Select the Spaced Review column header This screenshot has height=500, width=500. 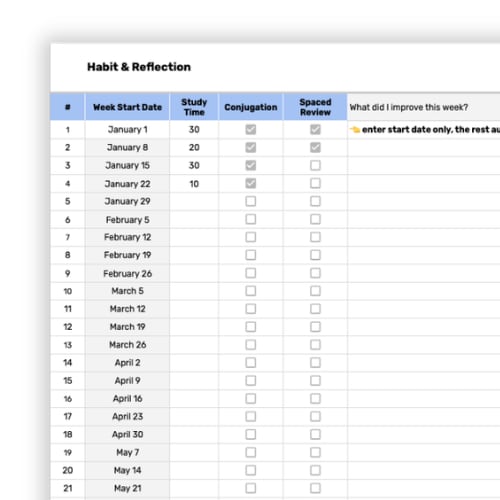coord(315,107)
